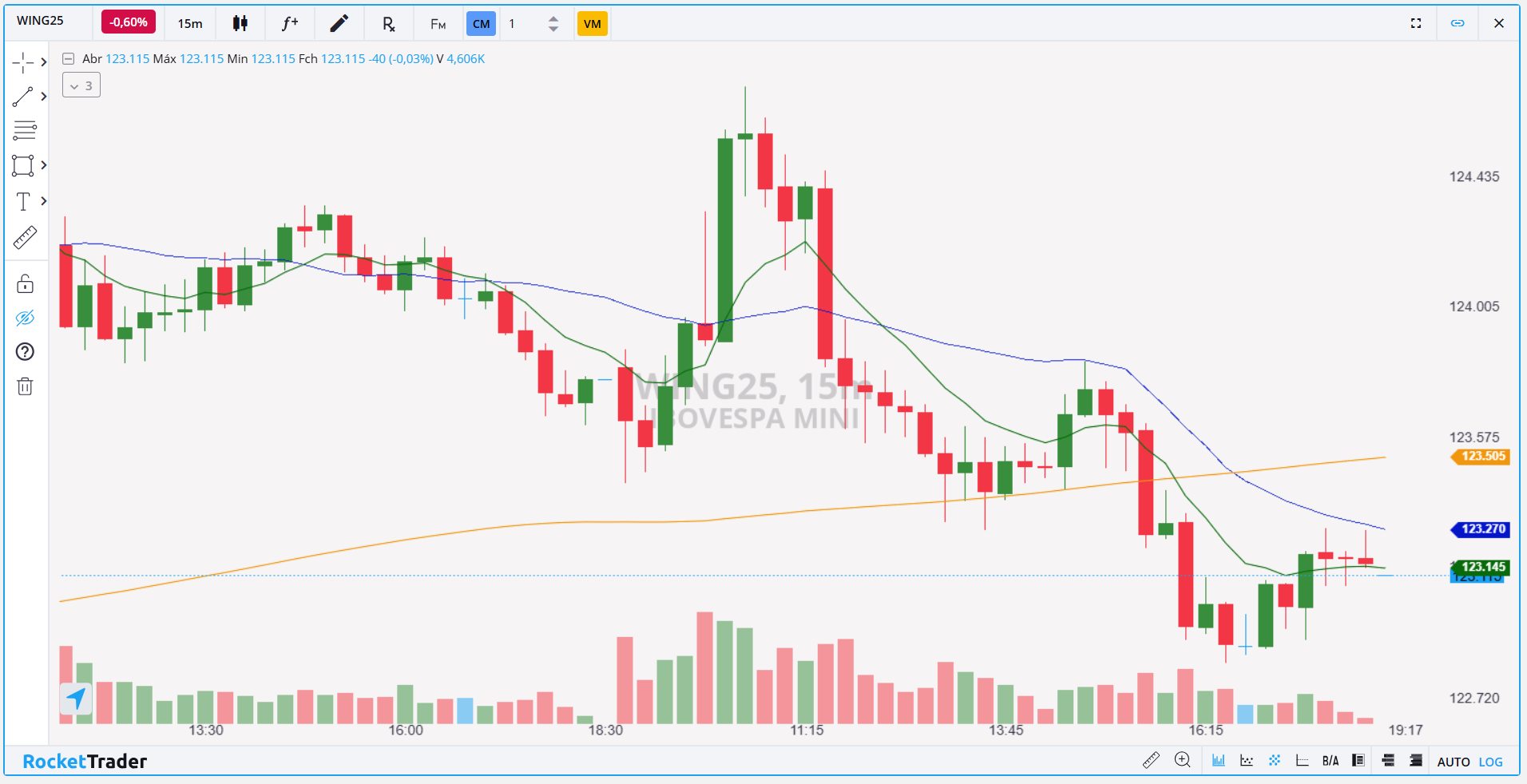
Task: Click the yellow VM button
Action: tap(592, 24)
